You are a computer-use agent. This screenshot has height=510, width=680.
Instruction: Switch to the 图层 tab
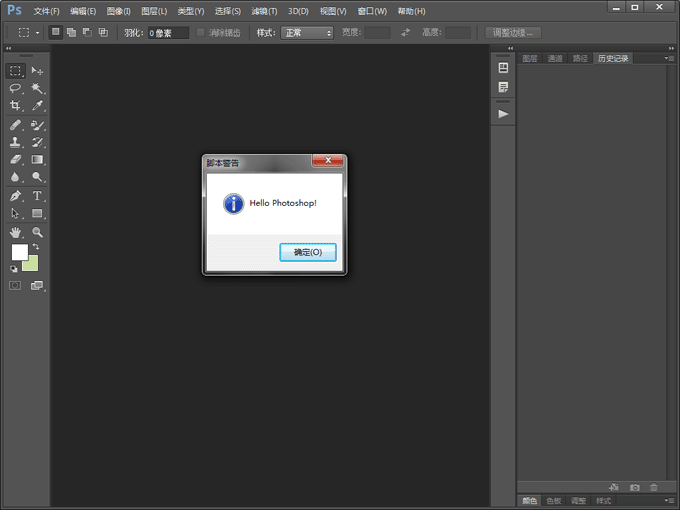pyautogui.click(x=530, y=59)
